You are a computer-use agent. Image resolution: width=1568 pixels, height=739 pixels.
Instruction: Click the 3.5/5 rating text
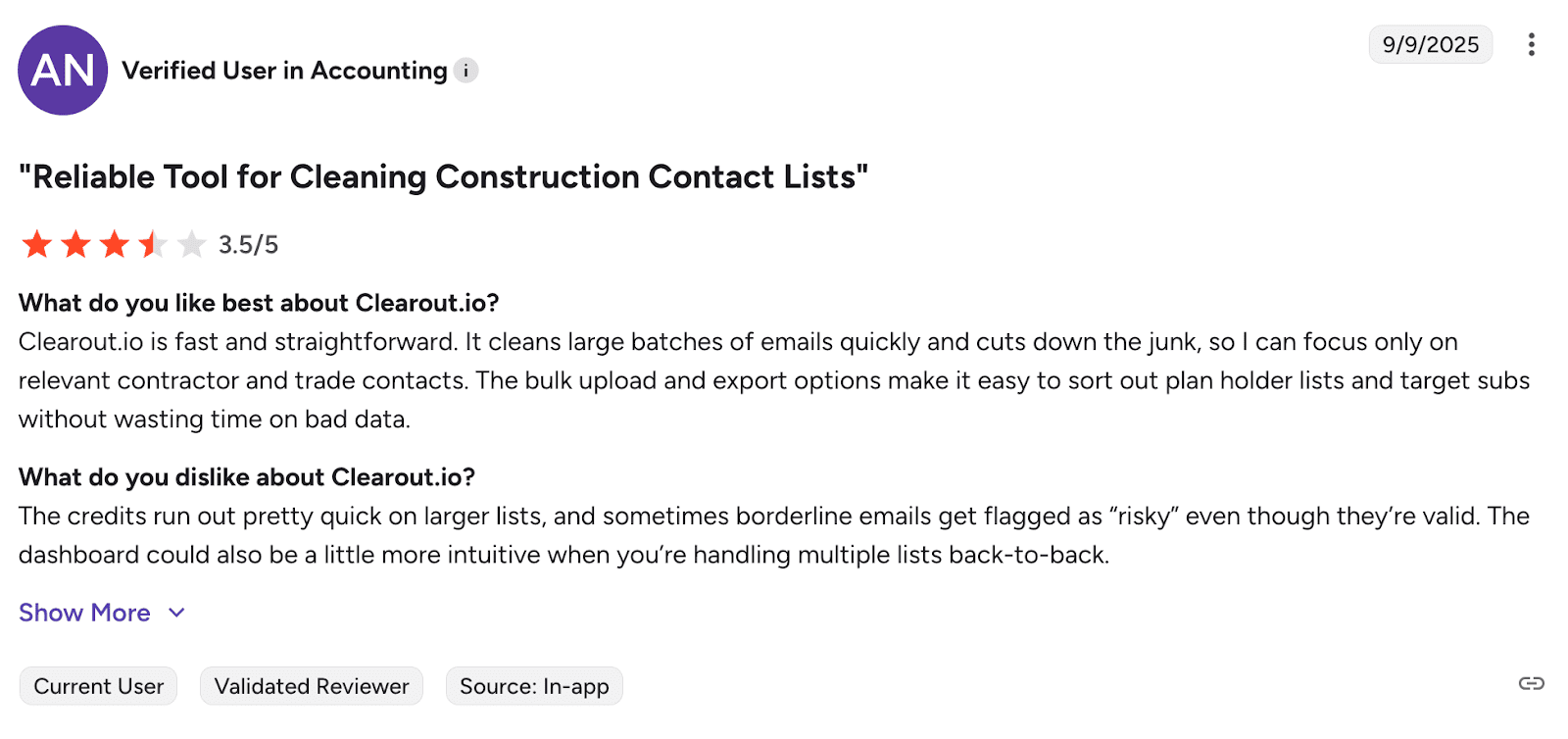(x=248, y=245)
